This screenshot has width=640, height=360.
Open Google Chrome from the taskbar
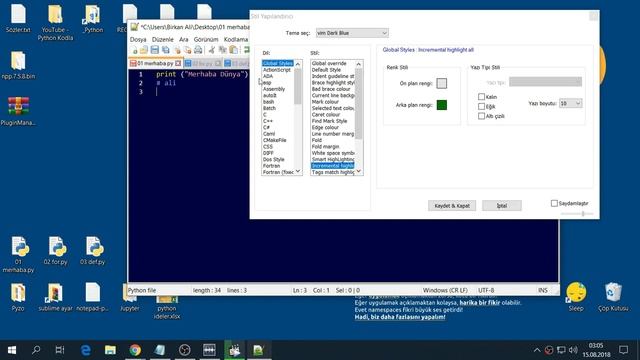coord(135,350)
